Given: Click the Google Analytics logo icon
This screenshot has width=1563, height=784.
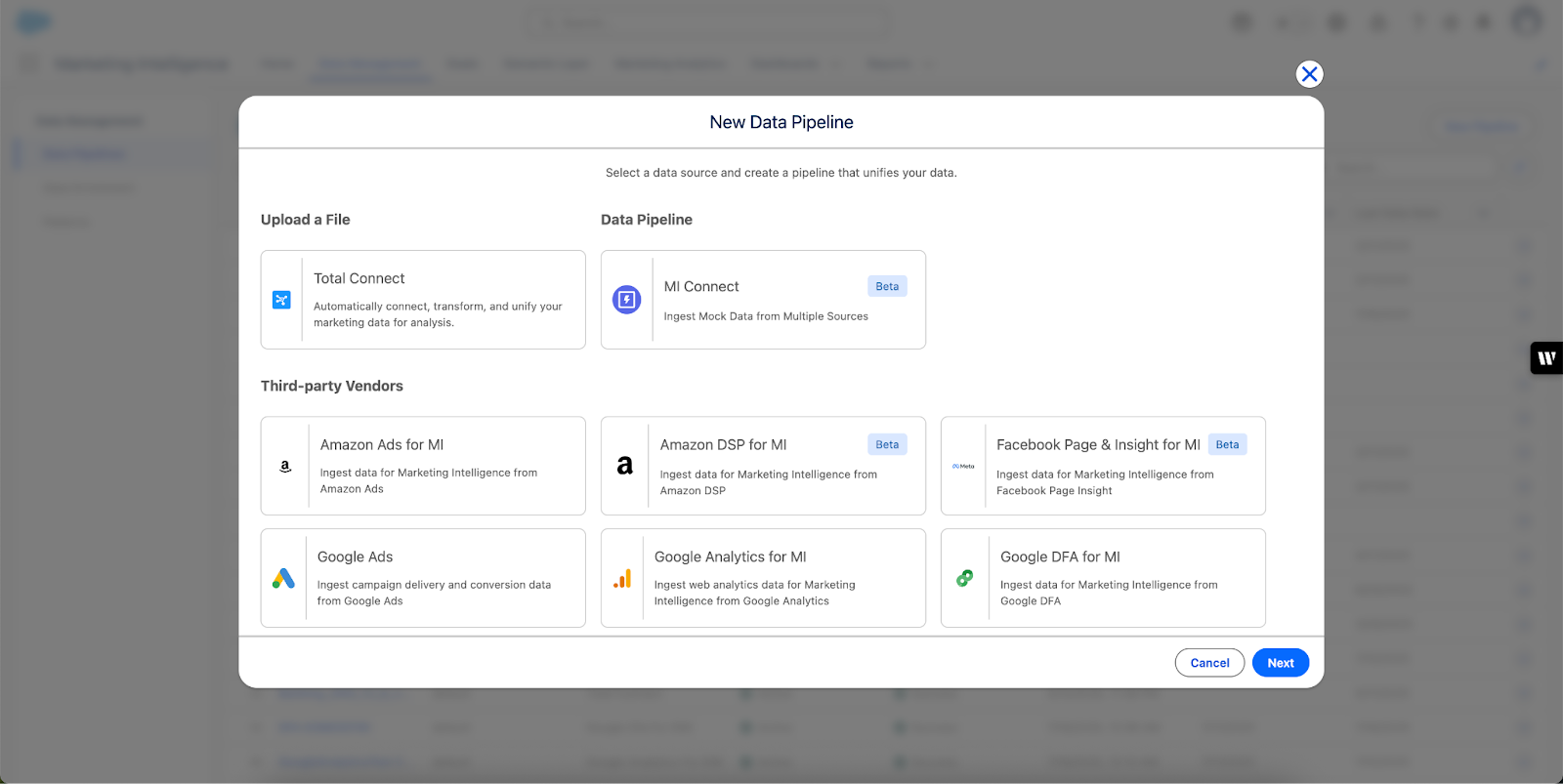Looking at the screenshot, I should [622, 578].
